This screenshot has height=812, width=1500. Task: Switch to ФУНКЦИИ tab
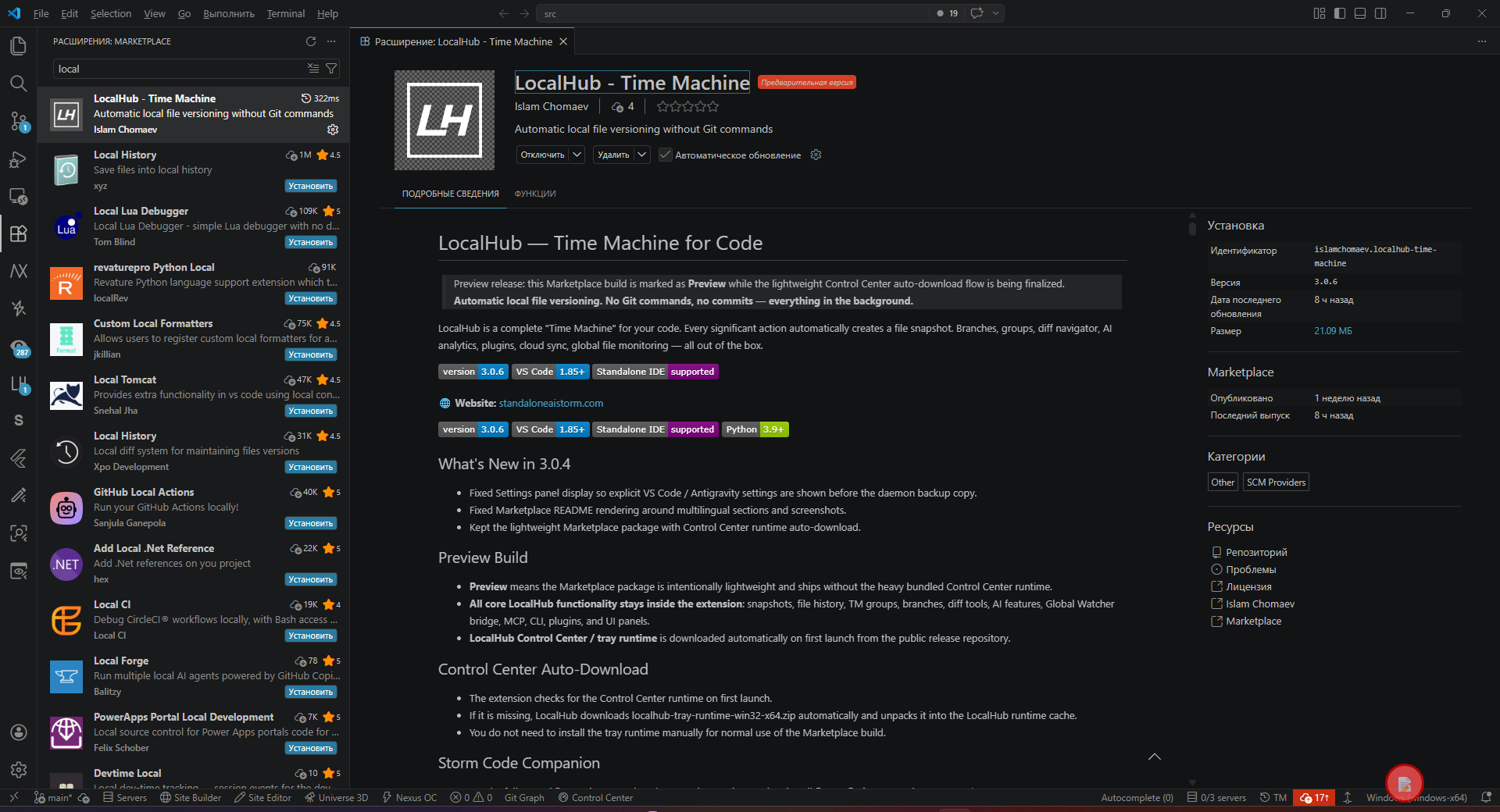[535, 194]
